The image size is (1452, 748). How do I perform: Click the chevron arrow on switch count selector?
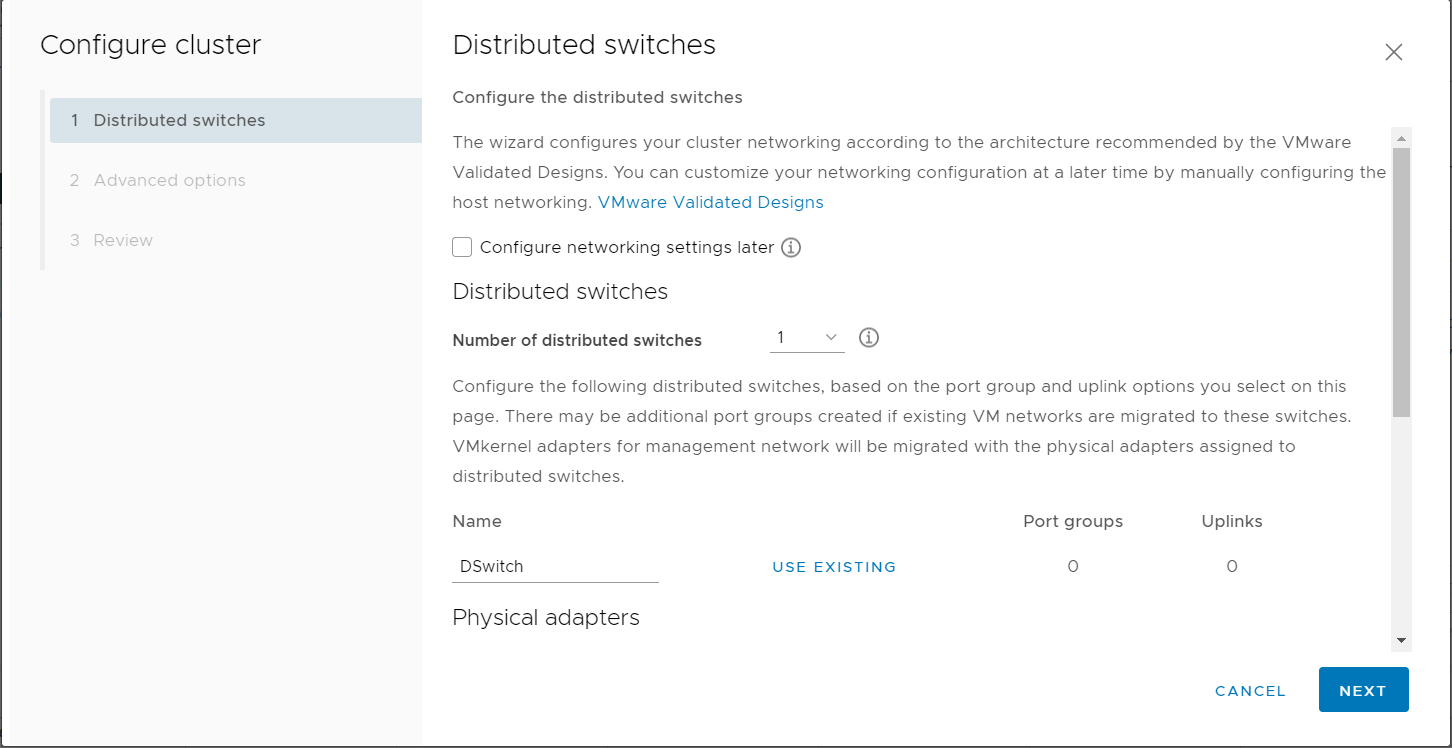coord(831,338)
